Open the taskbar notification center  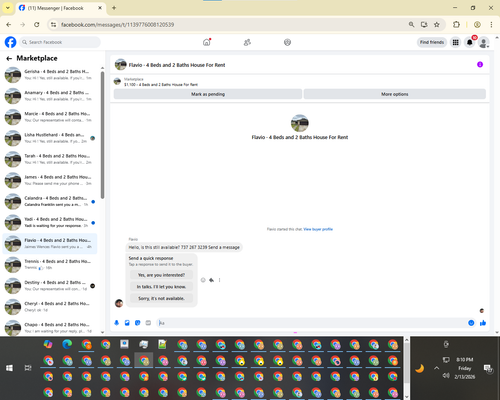[x=488, y=368]
